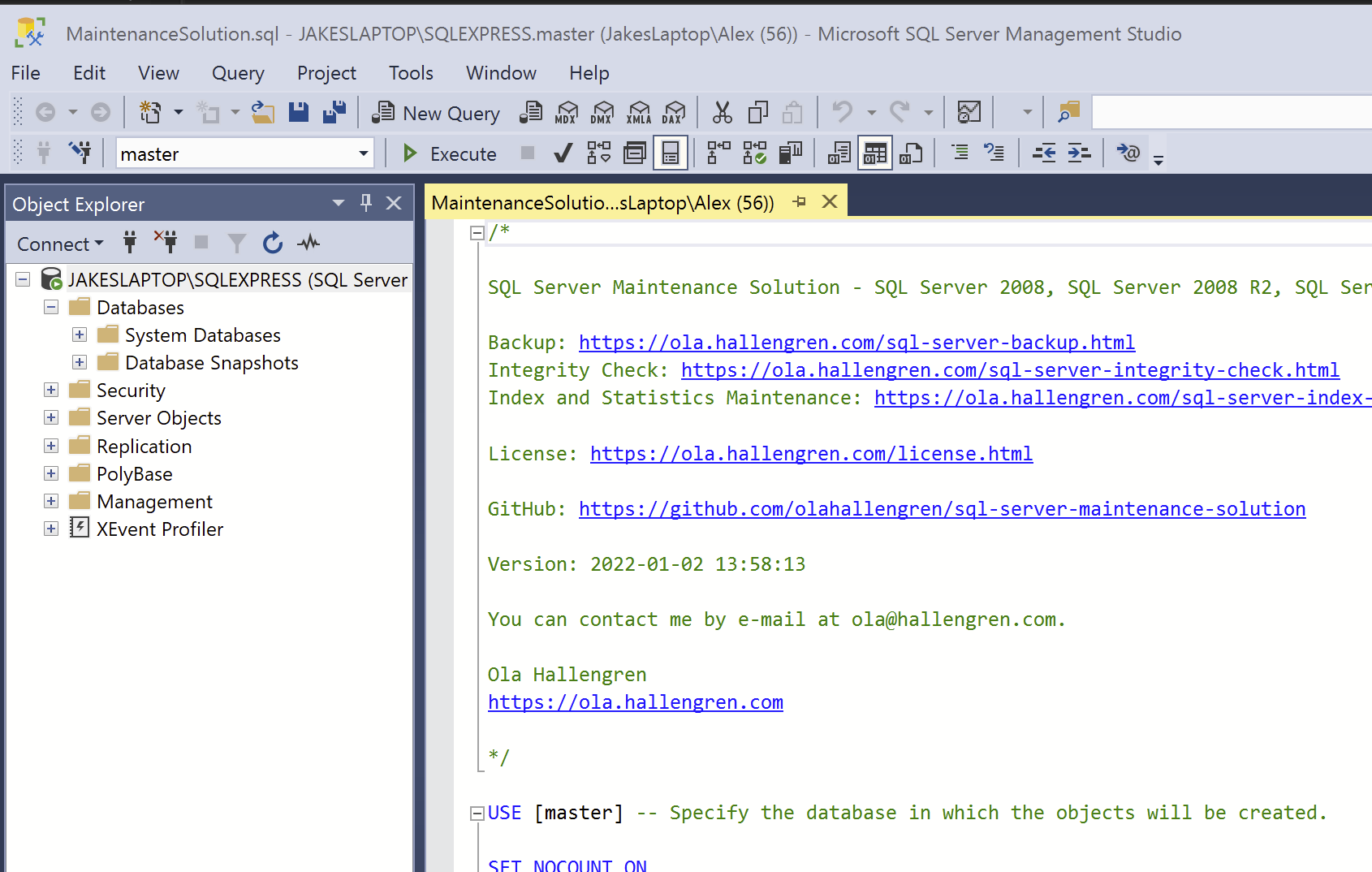Switch to the MaintenanceSolution query tab
Screen dimensions: 1372x872
tap(601, 202)
